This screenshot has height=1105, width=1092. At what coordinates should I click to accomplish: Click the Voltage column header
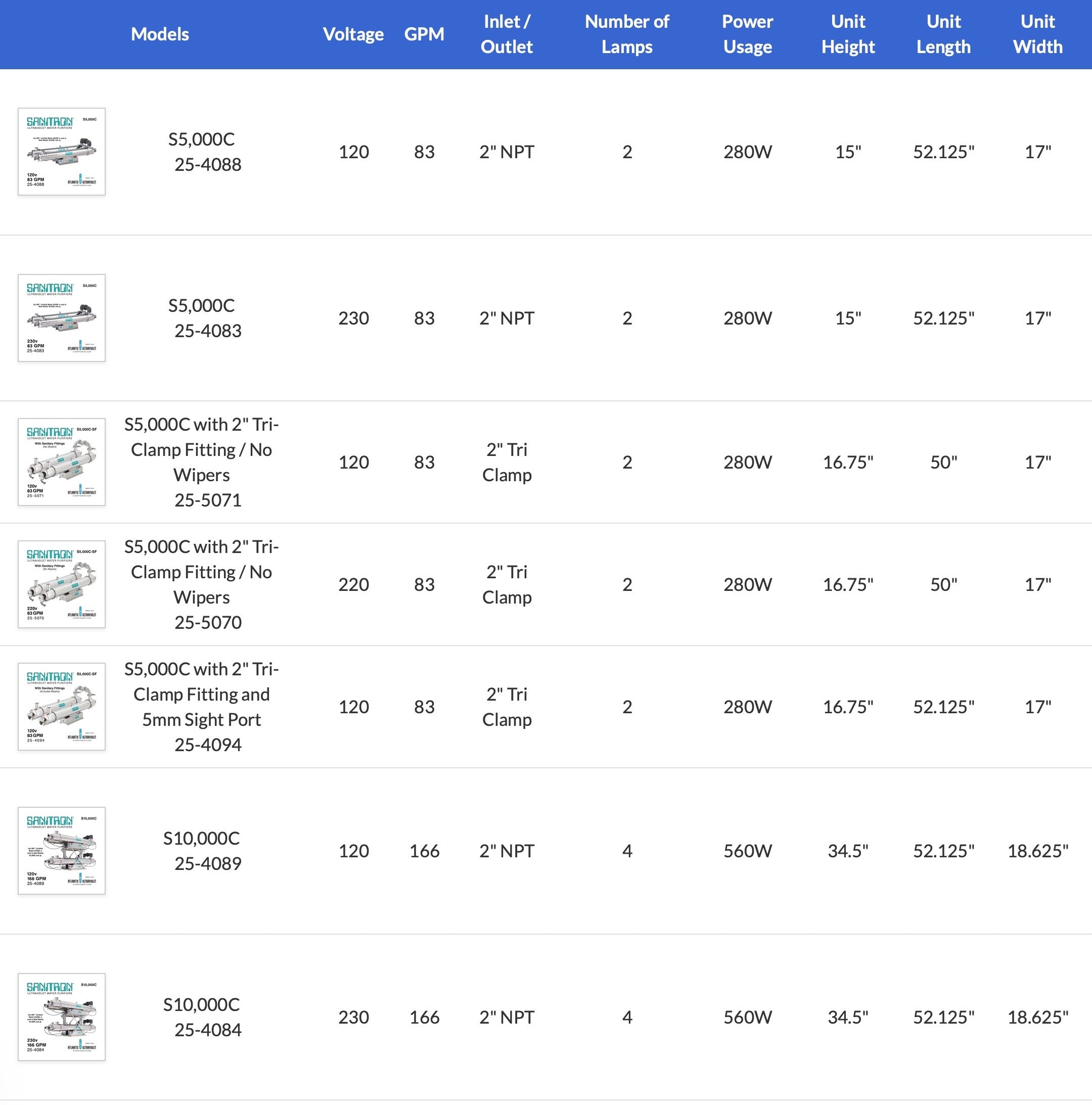click(x=353, y=34)
